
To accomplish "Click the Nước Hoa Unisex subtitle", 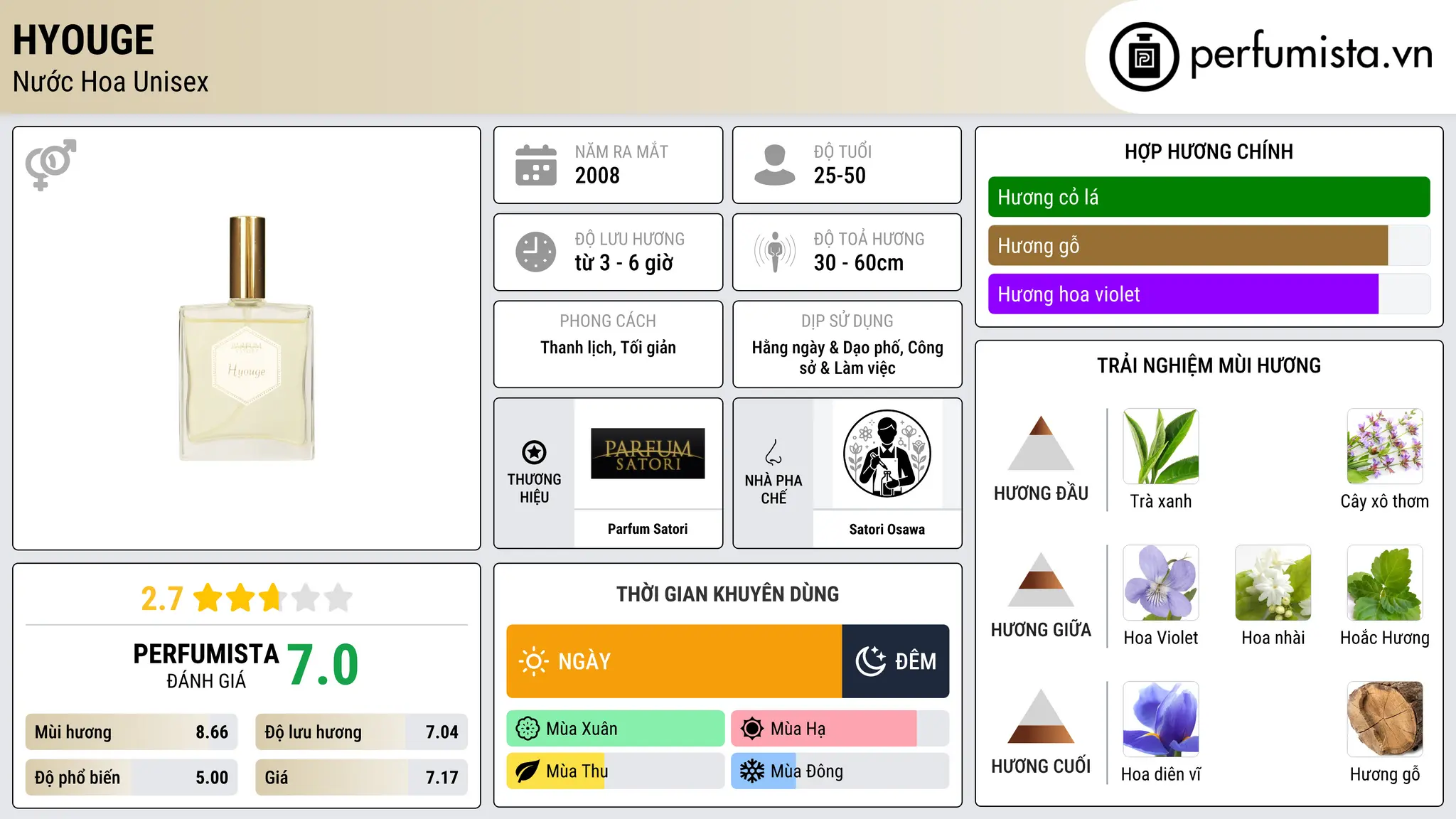I will (111, 82).
